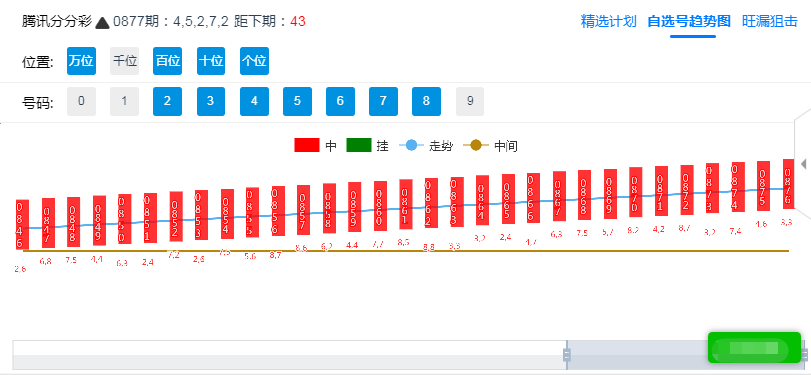Click the green floating button at bottom right
Viewport: 811px width, 375px height.
[x=754, y=347]
